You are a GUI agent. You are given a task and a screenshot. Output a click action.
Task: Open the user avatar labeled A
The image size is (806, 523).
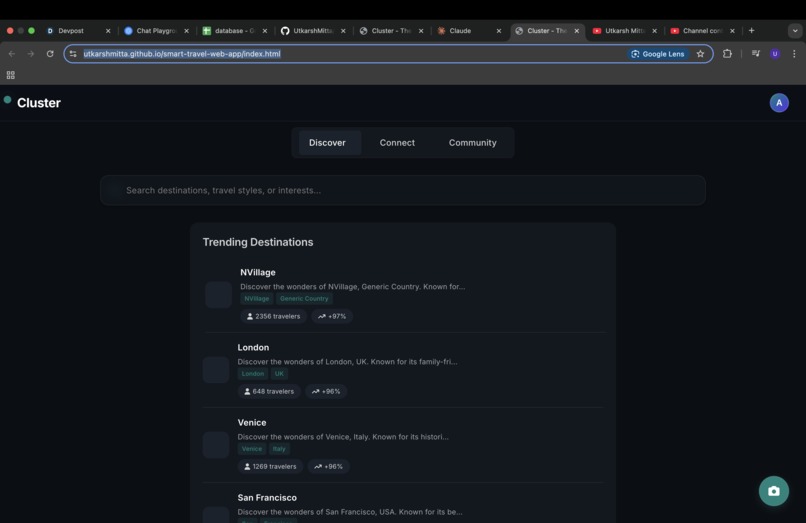[779, 103]
